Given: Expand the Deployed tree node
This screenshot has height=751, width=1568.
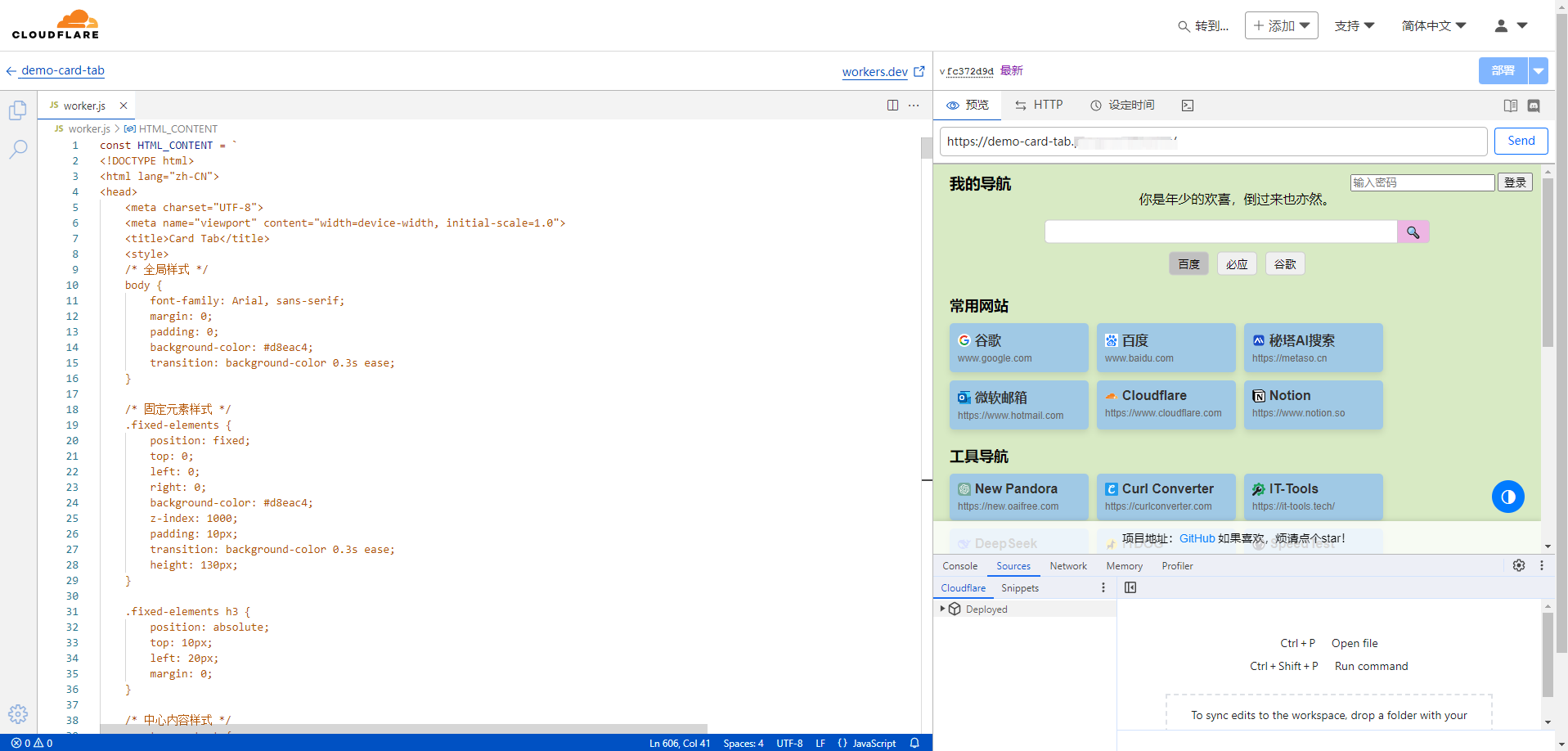Looking at the screenshot, I should pos(942,609).
